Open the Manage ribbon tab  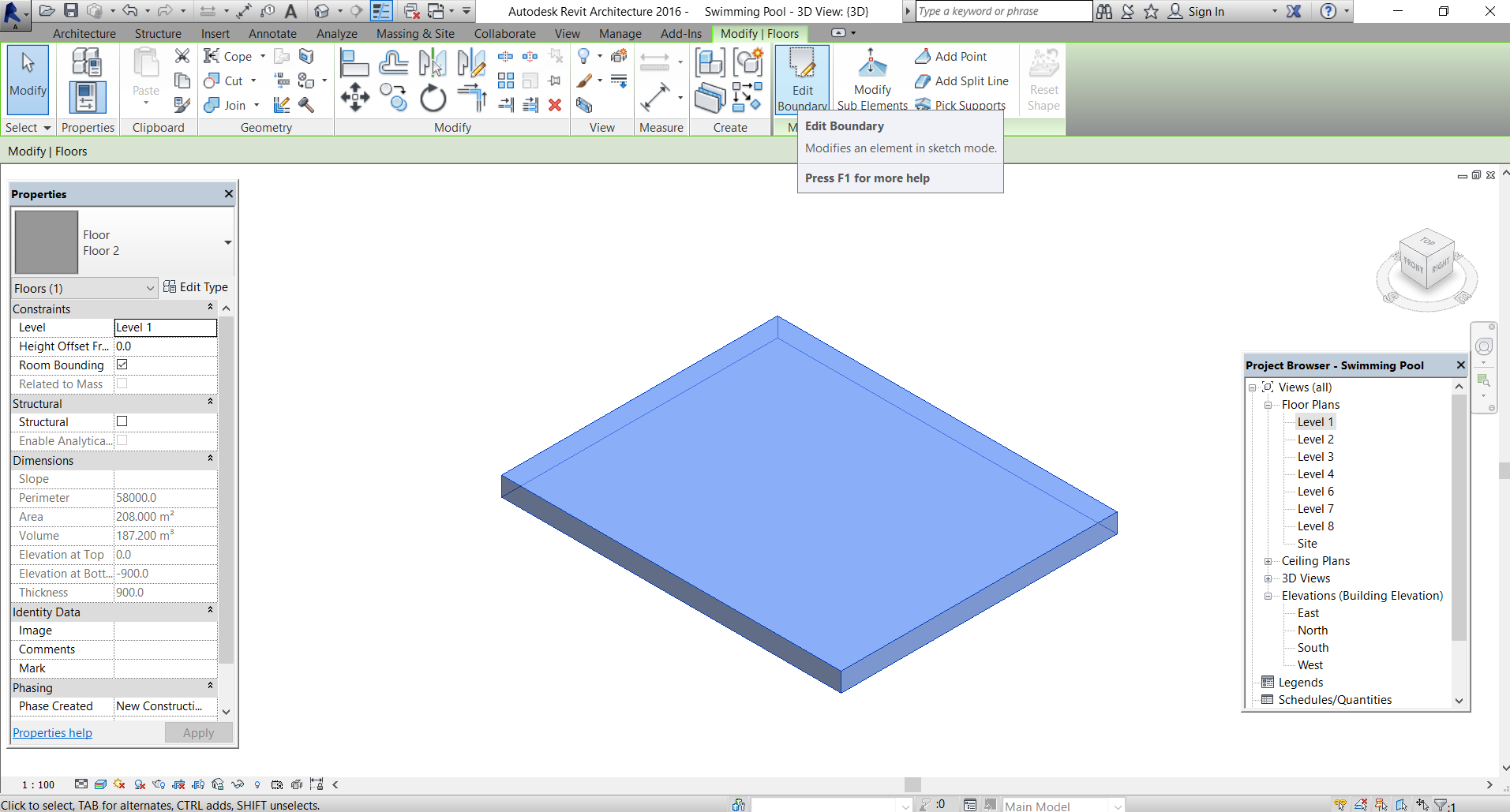click(x=619, y=33)
